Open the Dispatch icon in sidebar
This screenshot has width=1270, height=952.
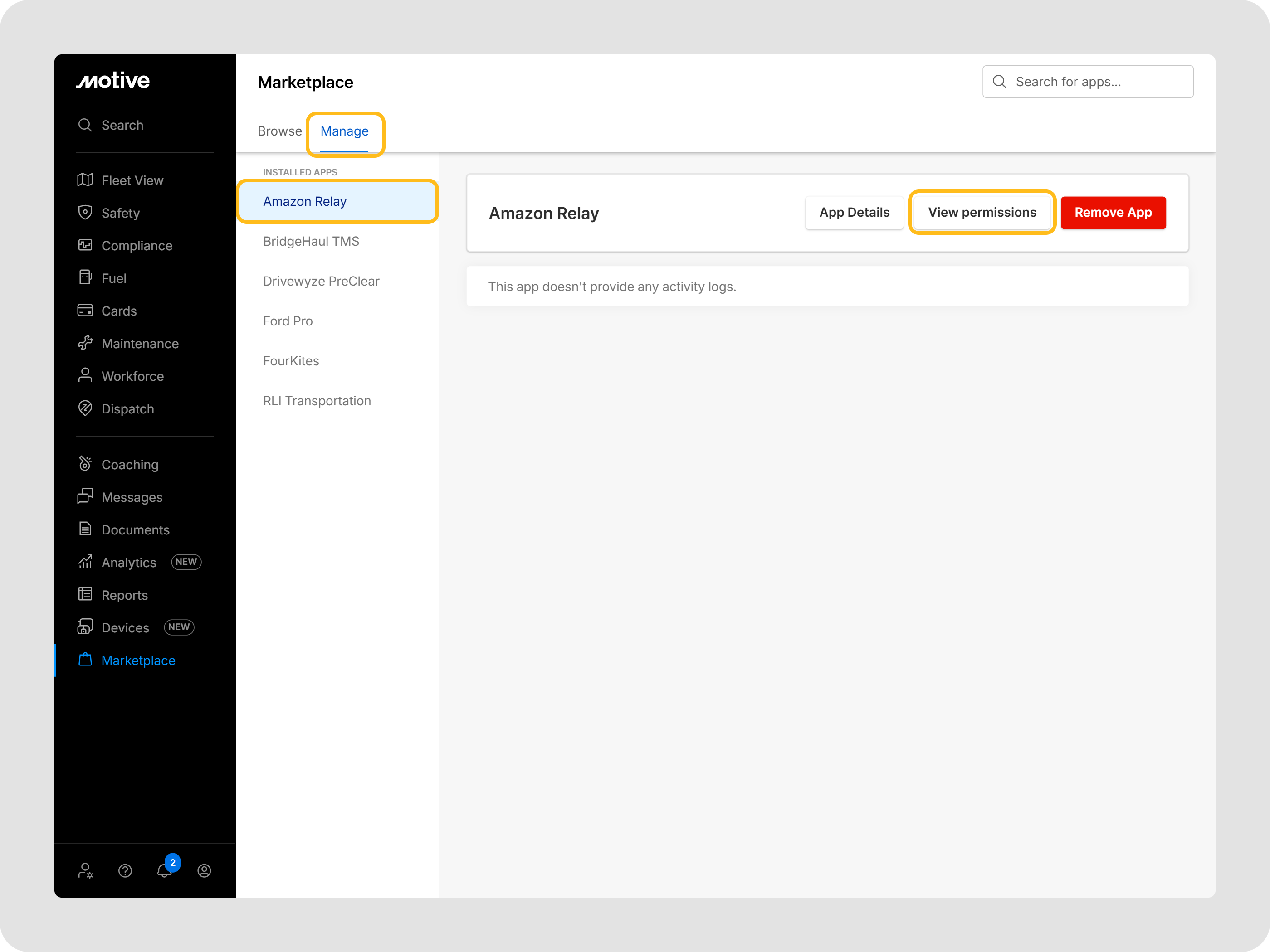coord(85,408)
